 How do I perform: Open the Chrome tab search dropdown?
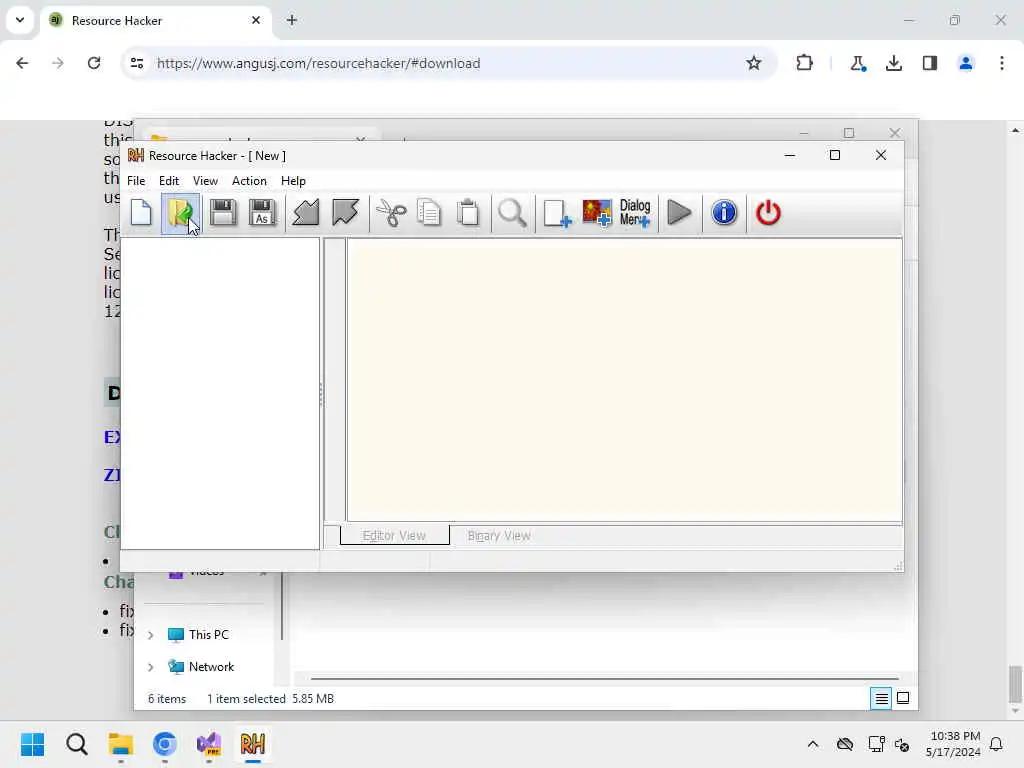click(x=20, y=20)
